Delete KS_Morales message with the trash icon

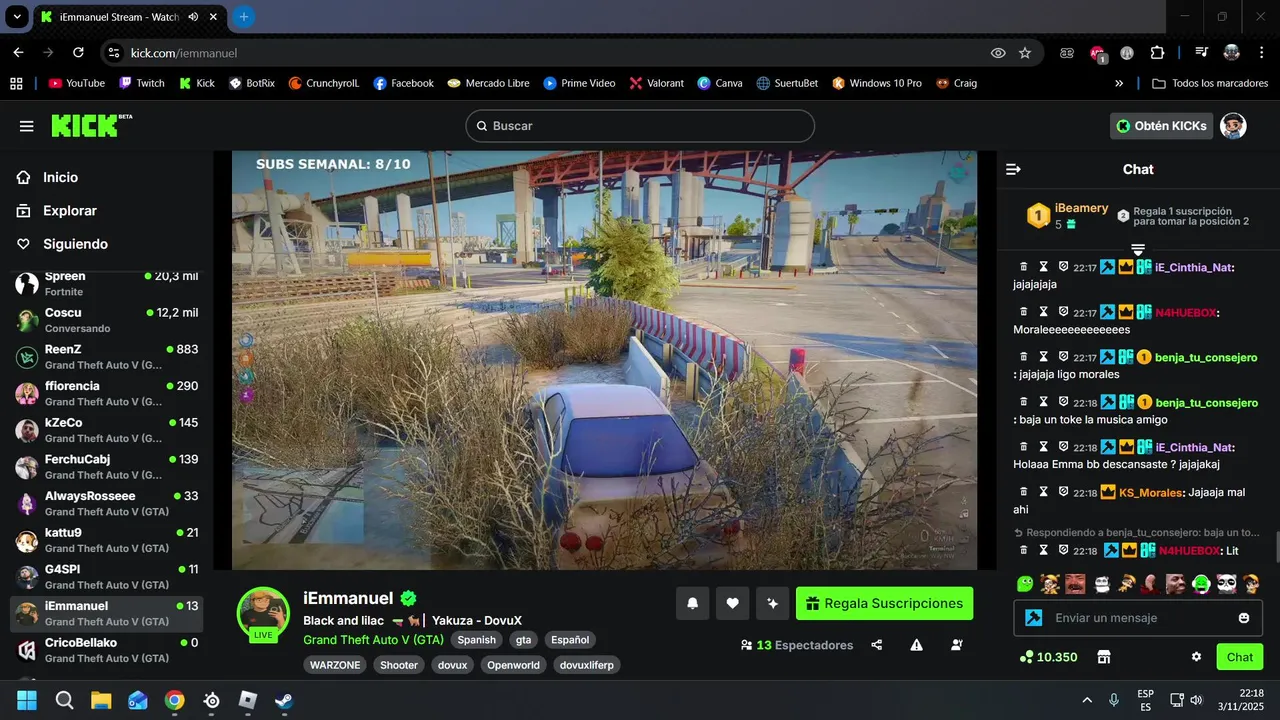1024,492
